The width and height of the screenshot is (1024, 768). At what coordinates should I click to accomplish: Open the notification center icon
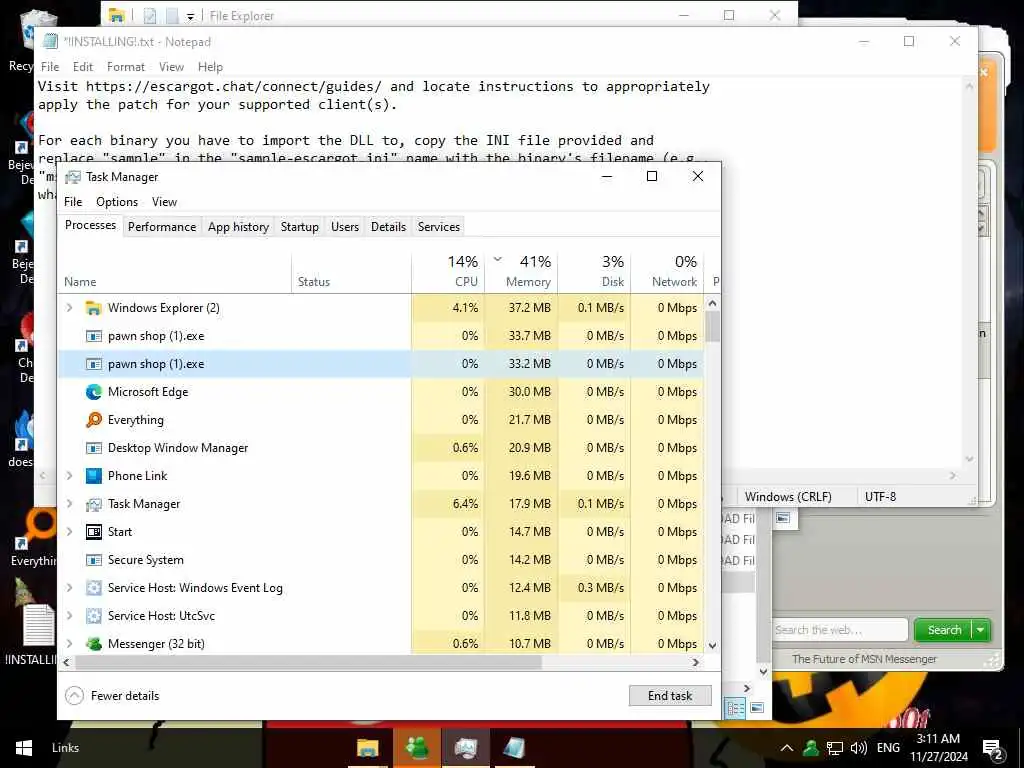[x=993, y=749]
